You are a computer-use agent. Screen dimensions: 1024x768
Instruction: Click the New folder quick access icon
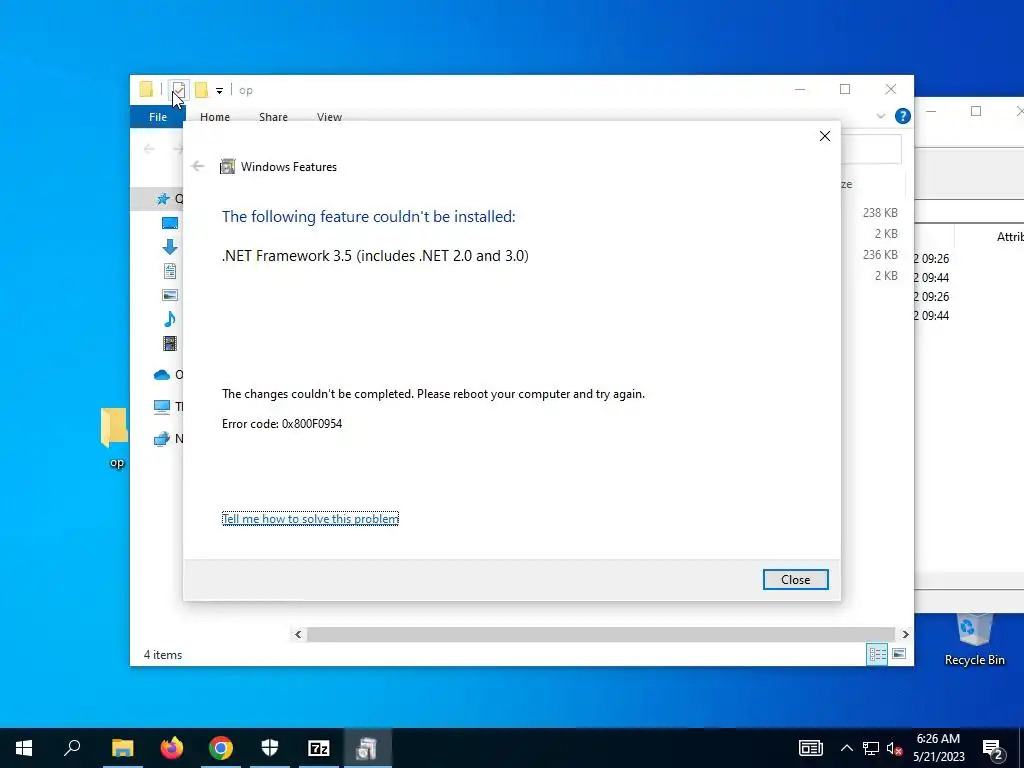[201, 89]
